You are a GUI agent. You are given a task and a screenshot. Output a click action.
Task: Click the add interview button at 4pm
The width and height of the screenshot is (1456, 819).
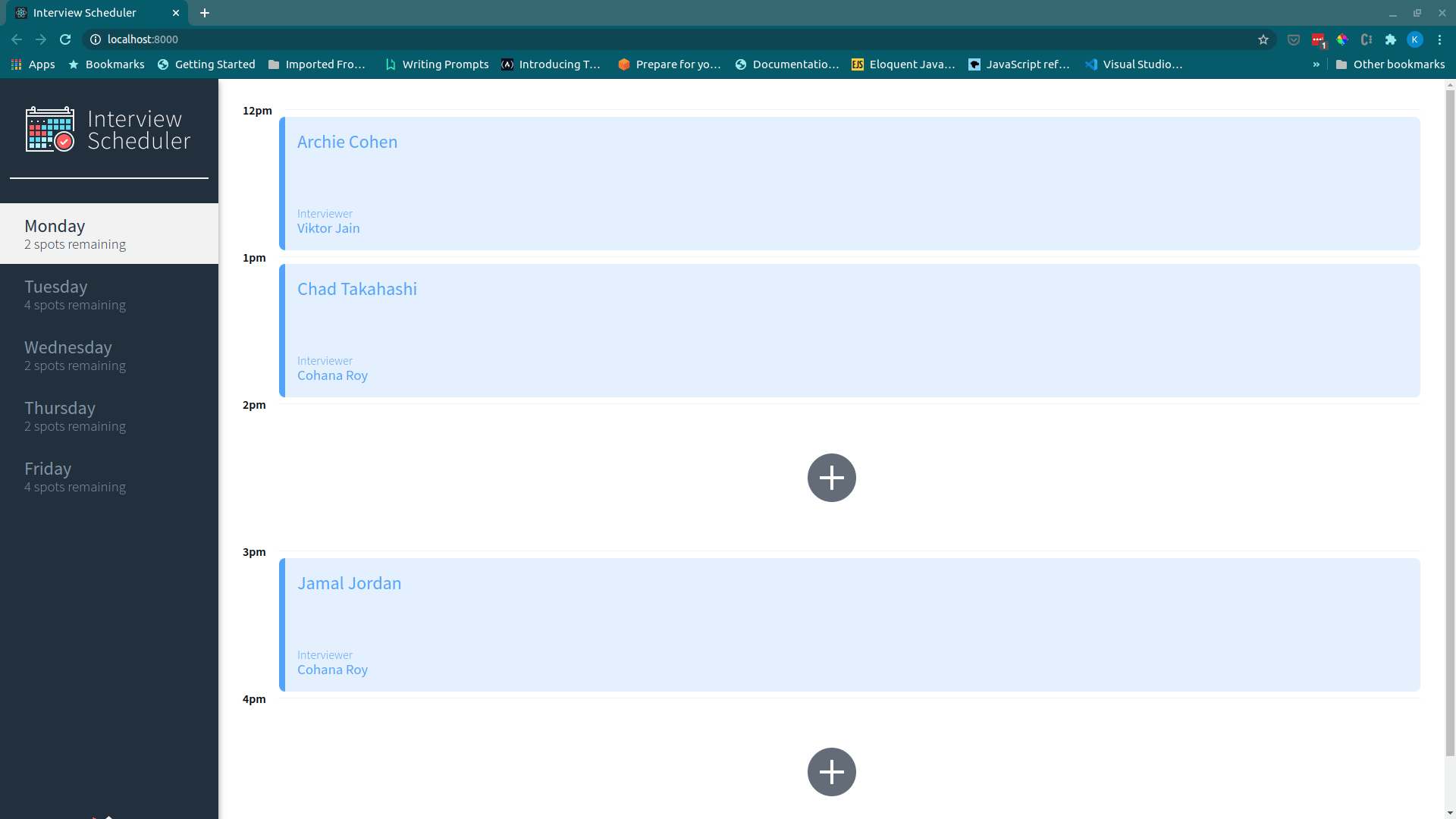click(831, 771)
